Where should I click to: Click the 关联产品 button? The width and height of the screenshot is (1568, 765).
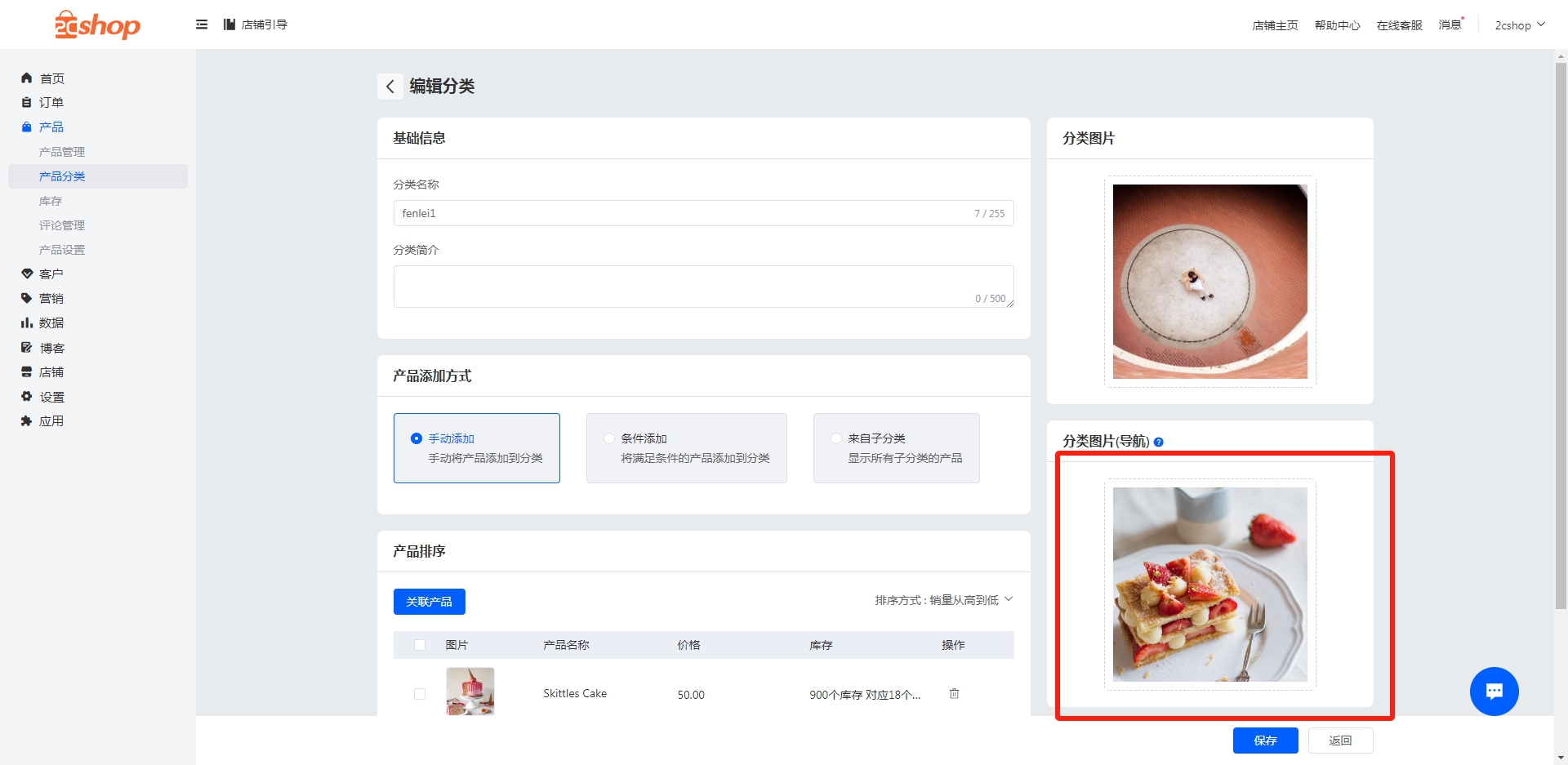[430, 602]
